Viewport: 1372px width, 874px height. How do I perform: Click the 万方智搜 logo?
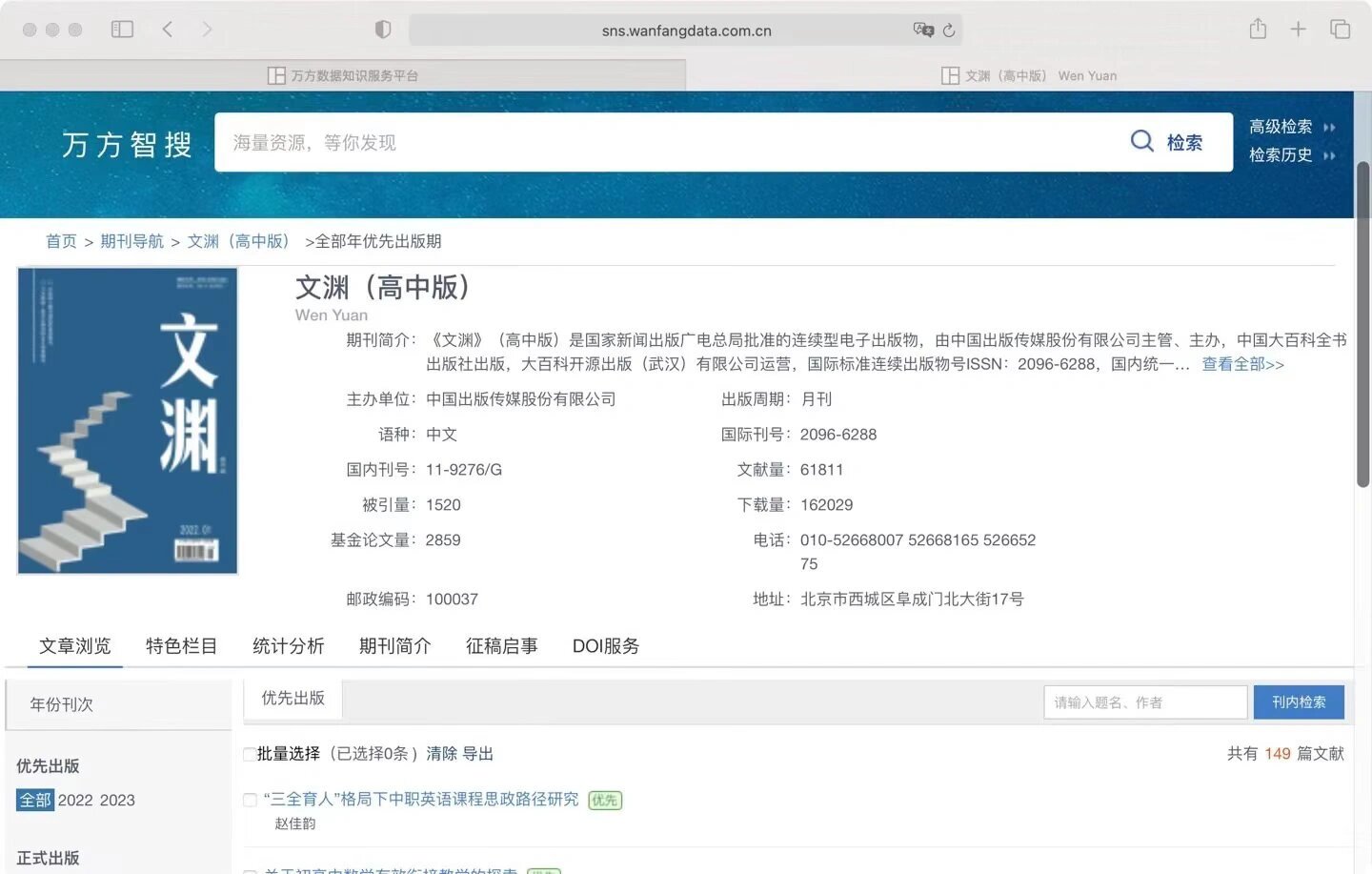coord(128,144)
